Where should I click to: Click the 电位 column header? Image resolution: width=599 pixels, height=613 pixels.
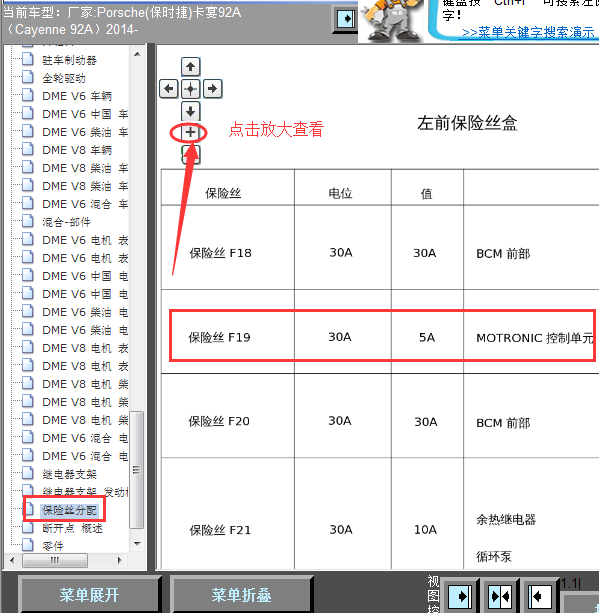[x=341, y=193]
